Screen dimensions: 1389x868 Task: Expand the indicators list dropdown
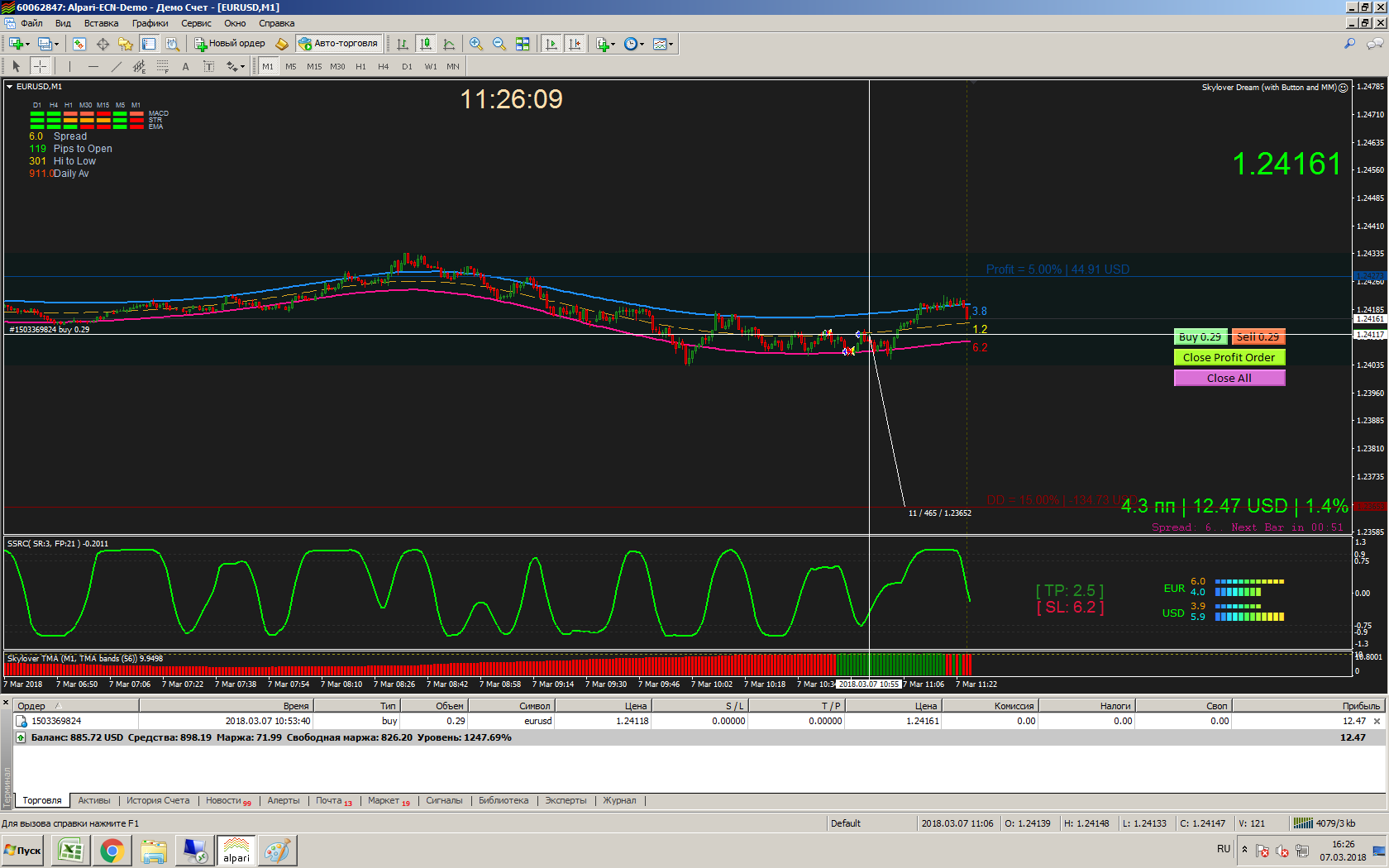point(613,44)
